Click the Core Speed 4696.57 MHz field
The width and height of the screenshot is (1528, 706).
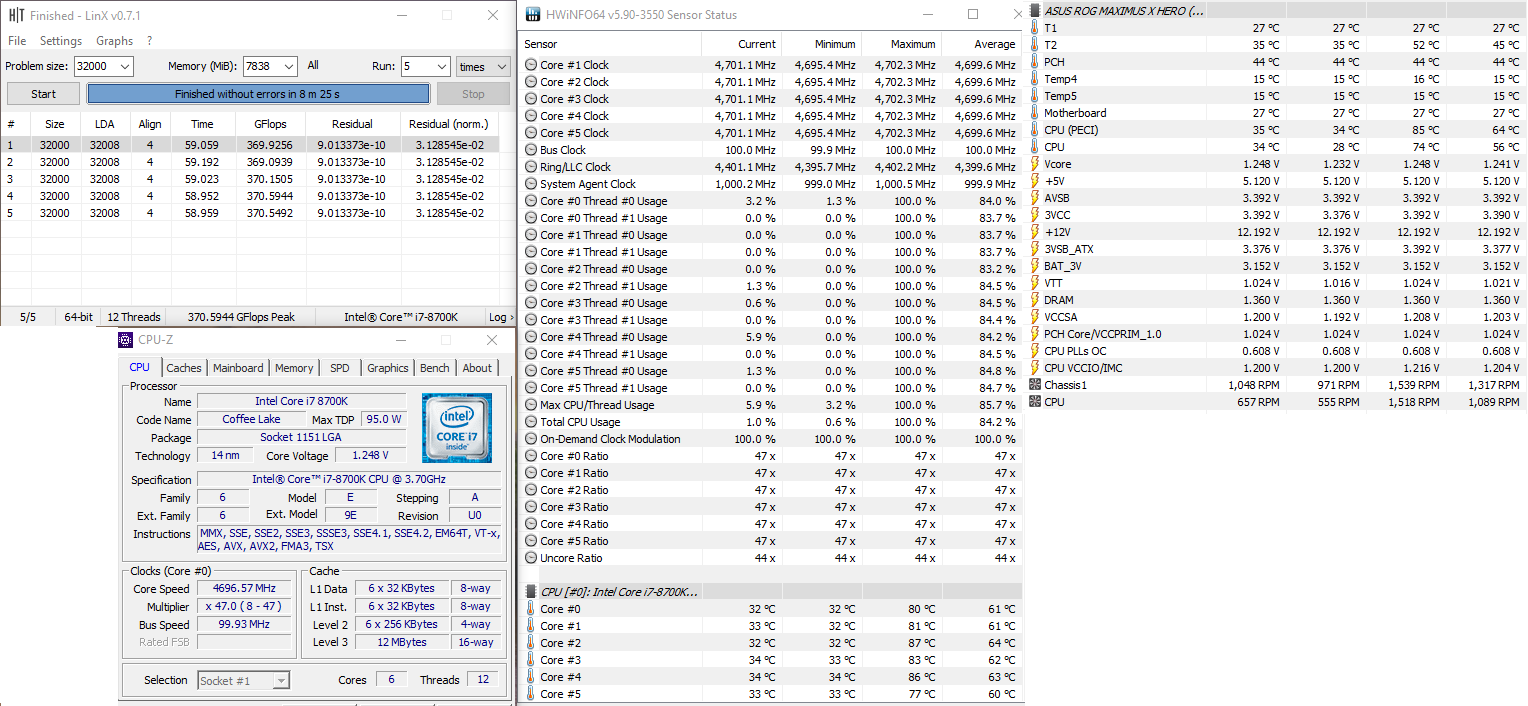(x=245, y=589)
